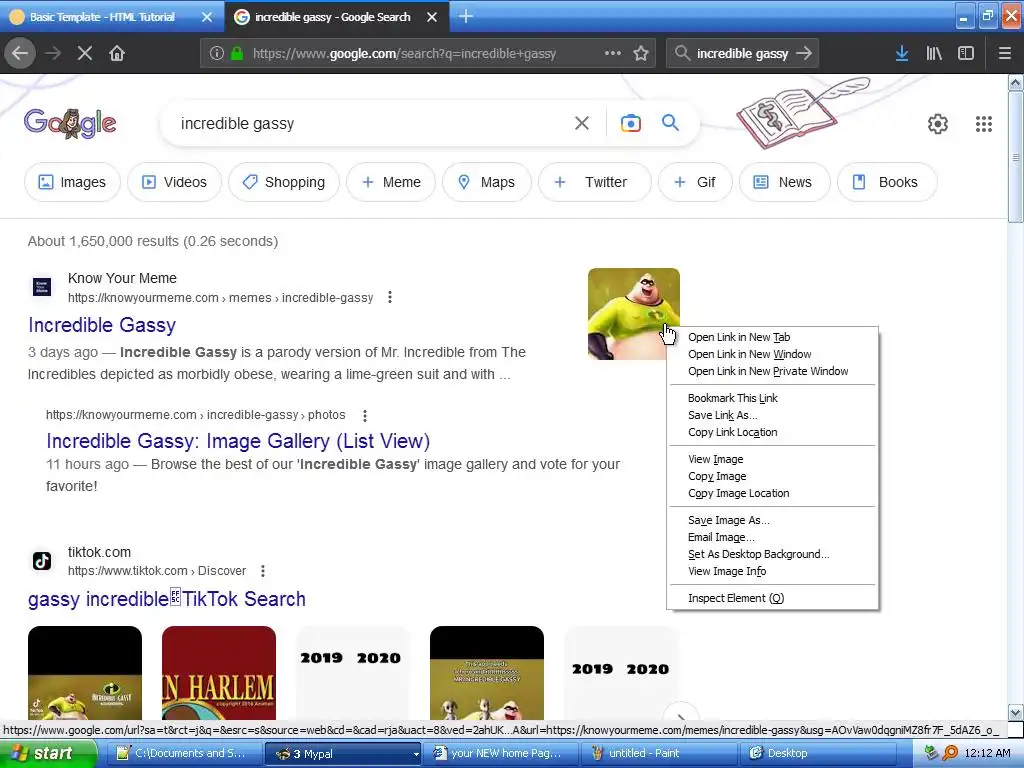Search by image with camera icon
The height and width of the screenshot is (768, 1024).
pyautogui.click(x=630, y=123)
